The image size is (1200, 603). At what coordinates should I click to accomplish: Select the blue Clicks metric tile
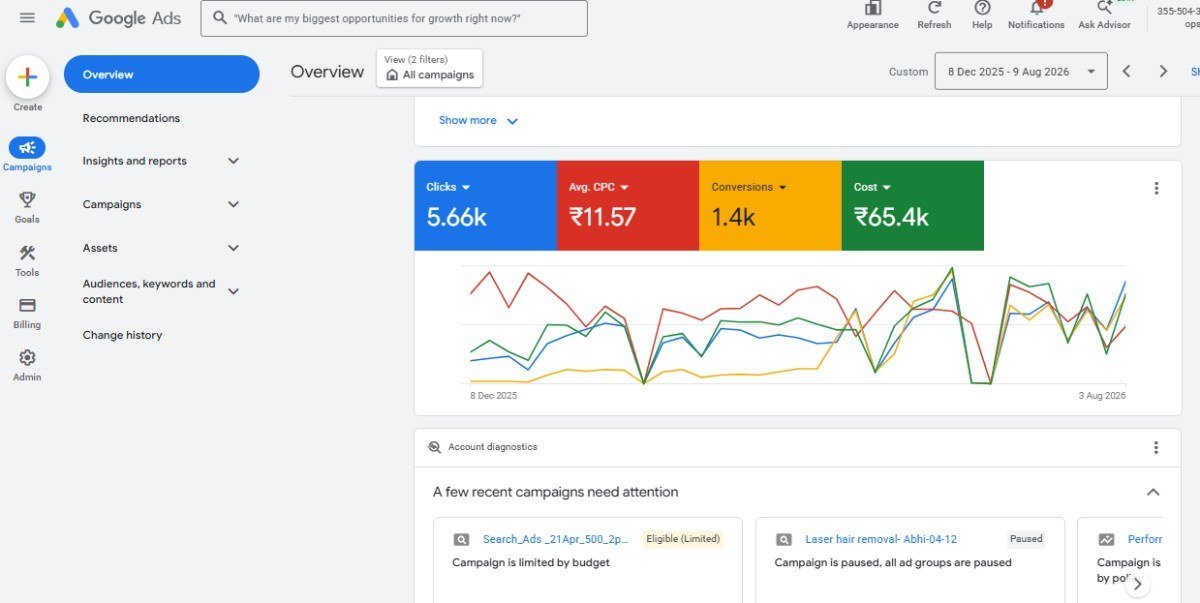click(485, 205)
